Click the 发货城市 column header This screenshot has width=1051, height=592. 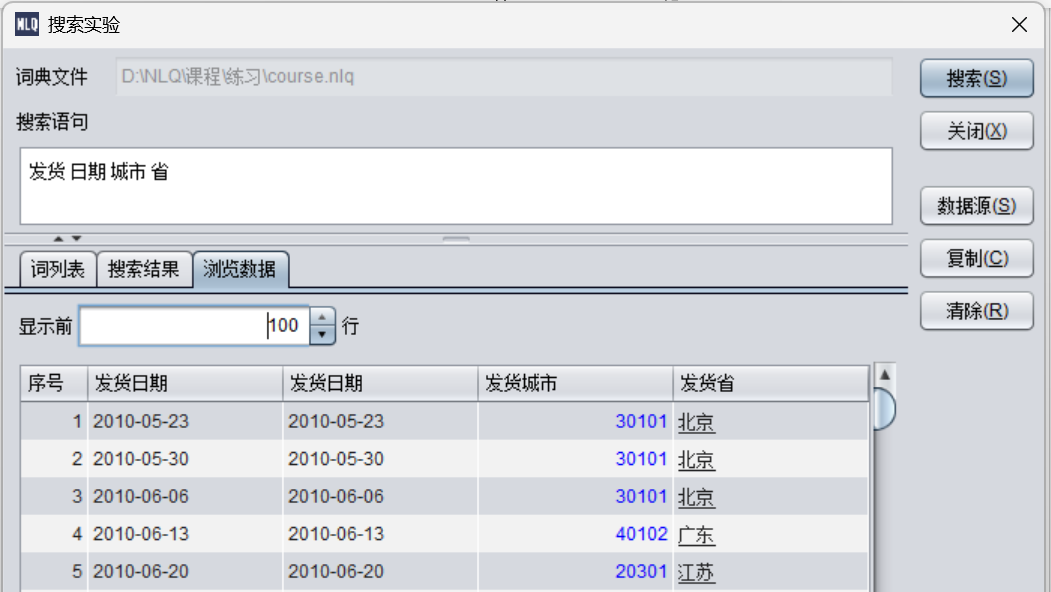pos(575,383)
